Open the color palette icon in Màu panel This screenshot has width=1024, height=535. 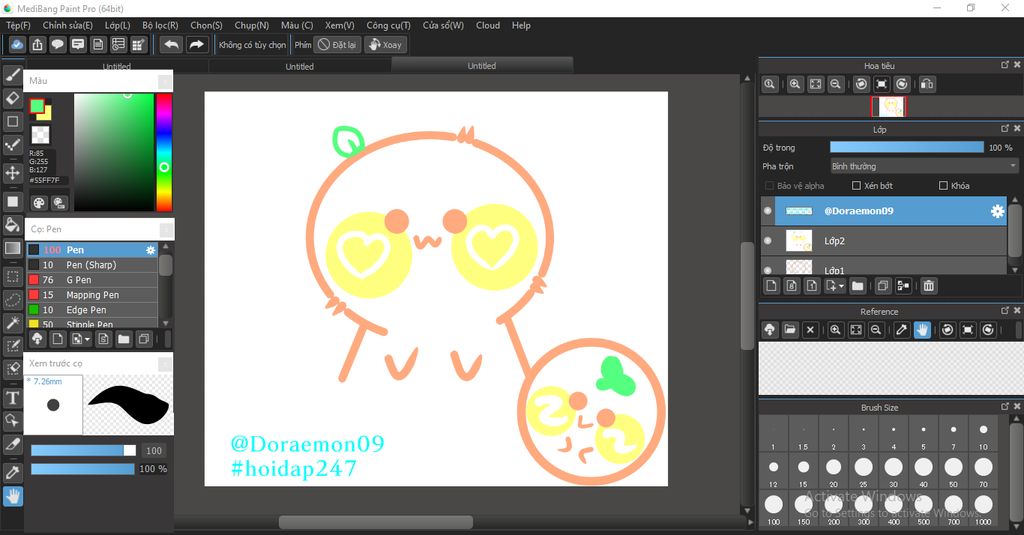click(39, 203)
